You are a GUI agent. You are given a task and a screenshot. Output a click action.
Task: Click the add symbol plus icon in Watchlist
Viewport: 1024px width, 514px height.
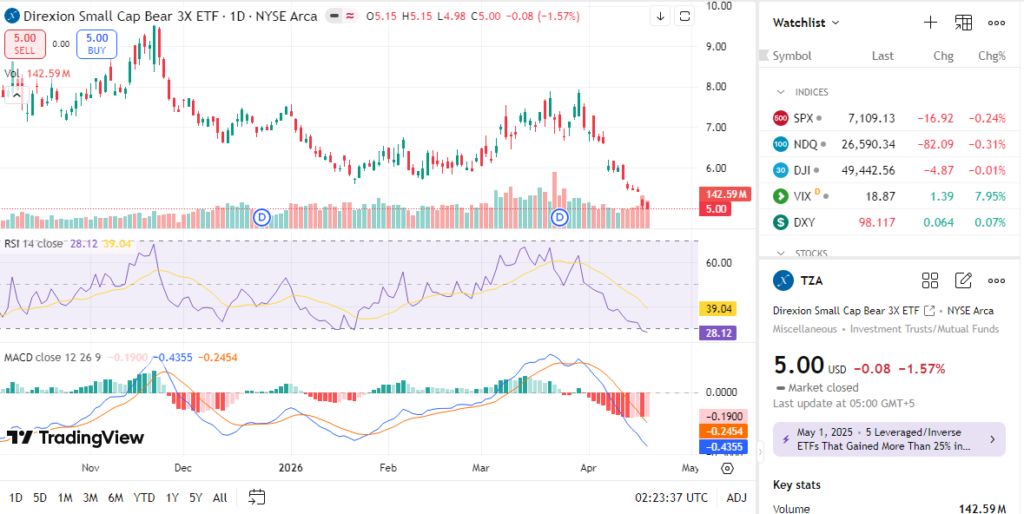pos(930,22)
